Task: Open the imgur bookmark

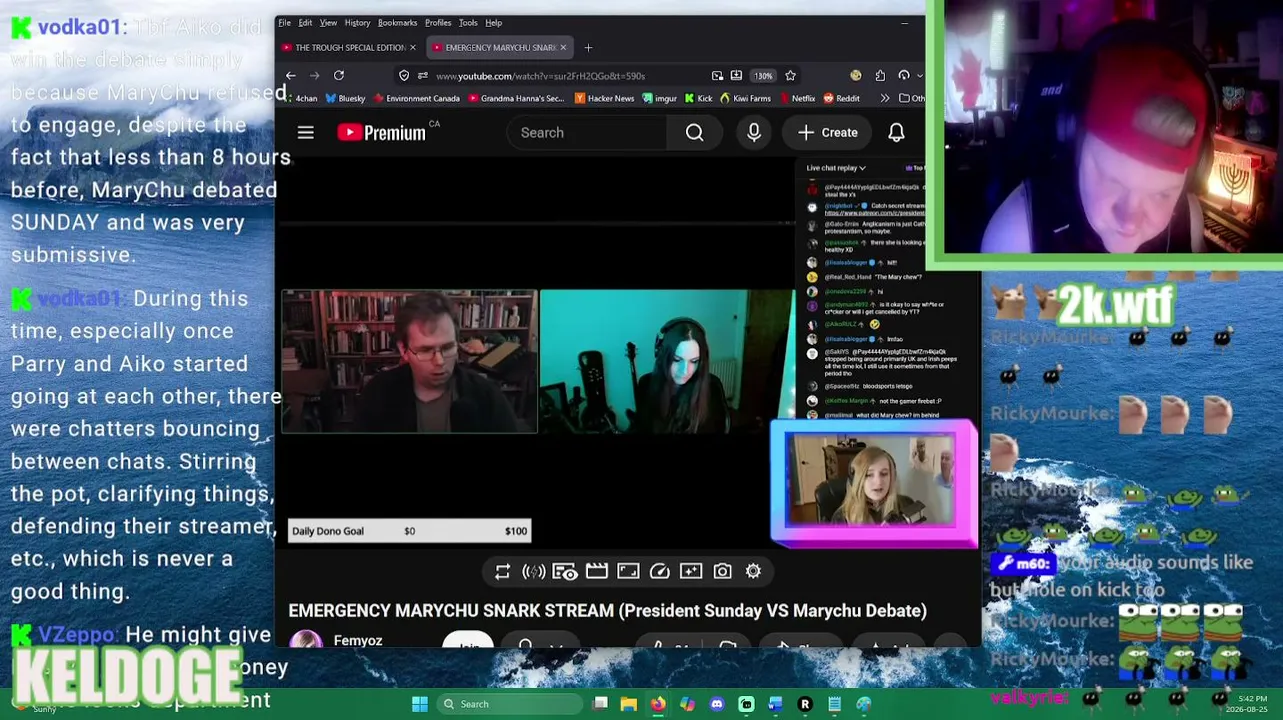Action: pos(659,98)
